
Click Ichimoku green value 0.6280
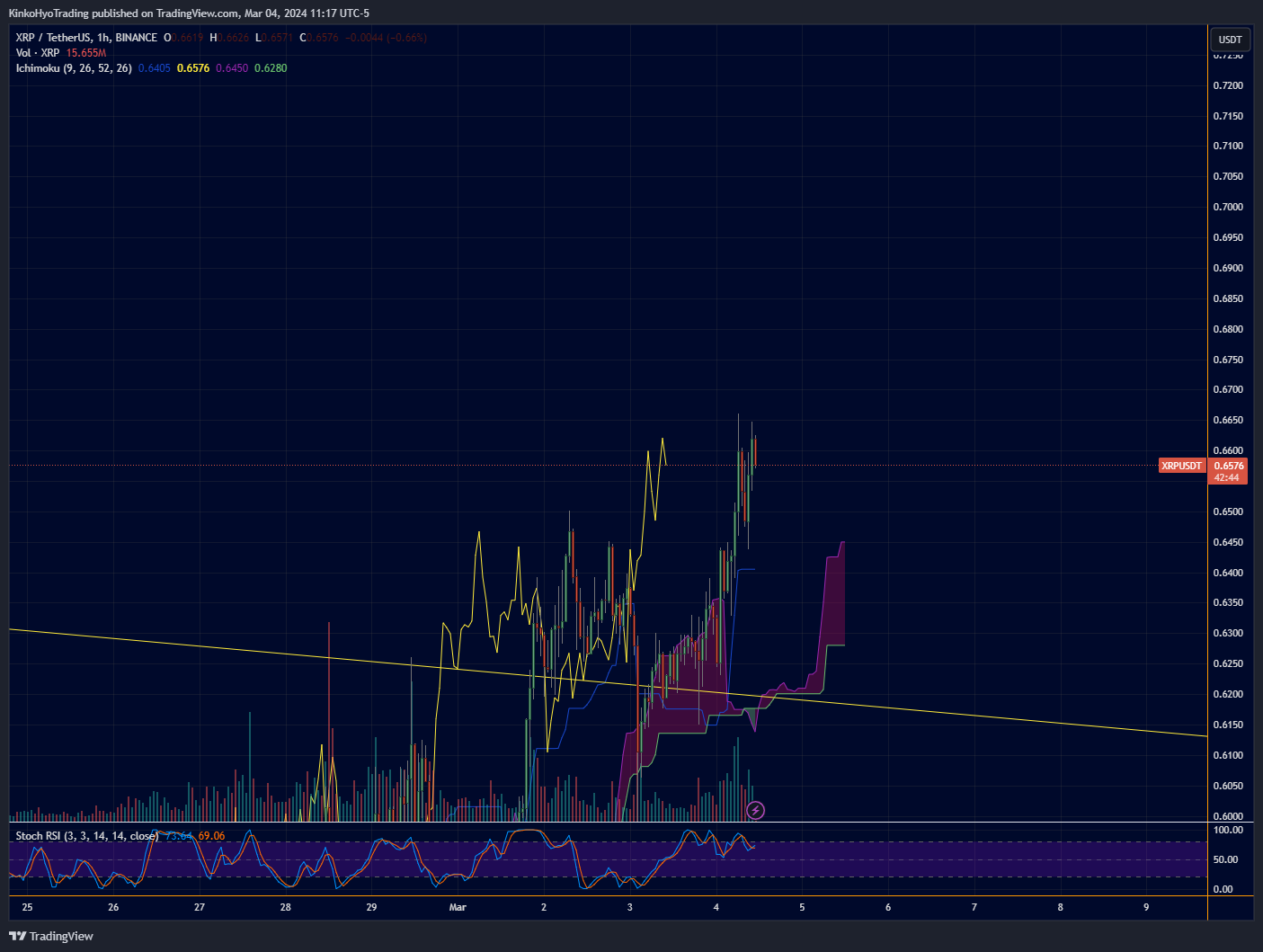pyautogui.click(x=271, y=68)
